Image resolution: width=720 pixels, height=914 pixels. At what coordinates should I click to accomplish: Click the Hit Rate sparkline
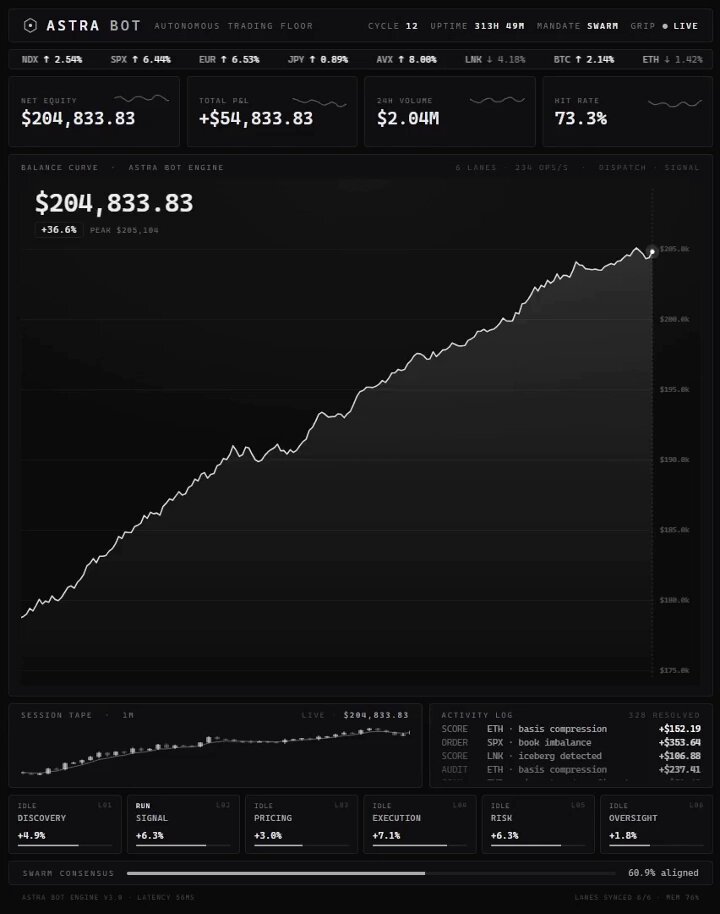(x=675, y=104)
